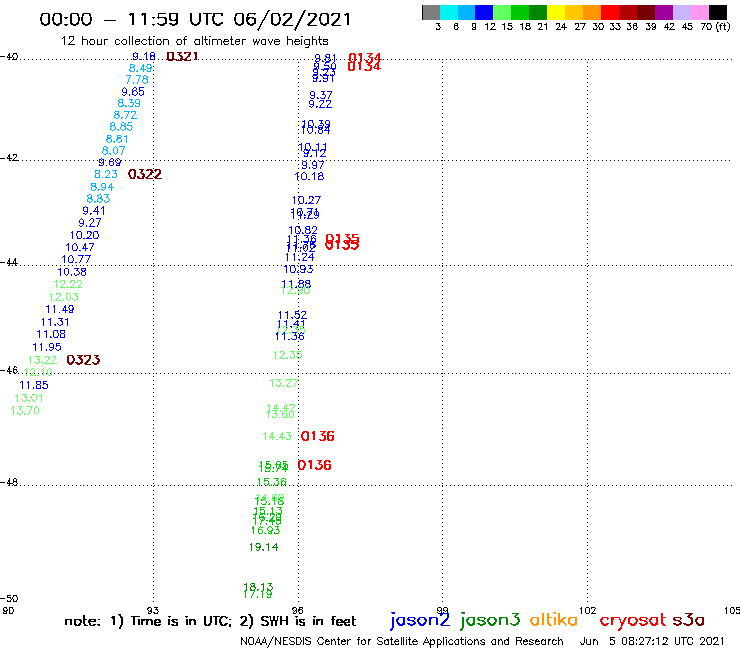Click the wave height value '8.49'
The width and height of the screenshot is (740, 650).
141,68
